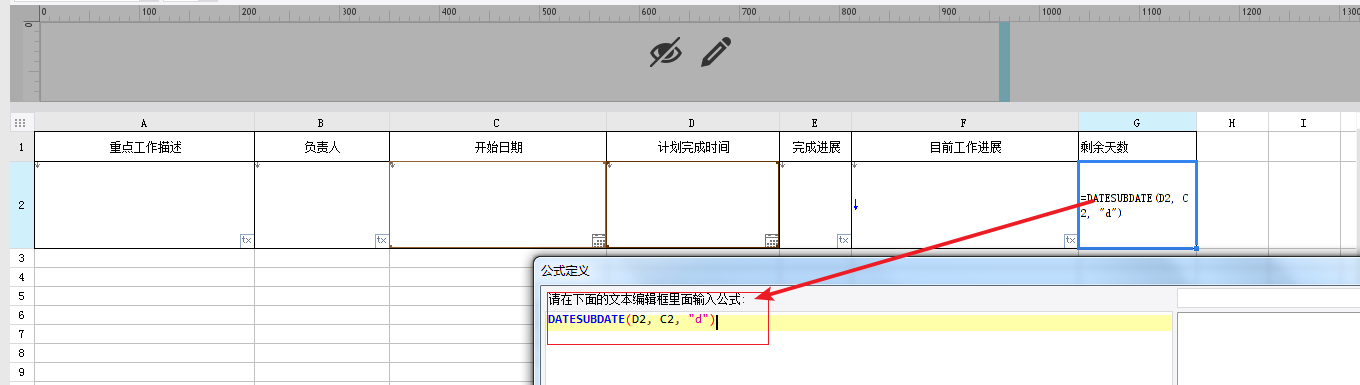1360x385 pixels.
Task: Select column header I
Action: 1304,122
